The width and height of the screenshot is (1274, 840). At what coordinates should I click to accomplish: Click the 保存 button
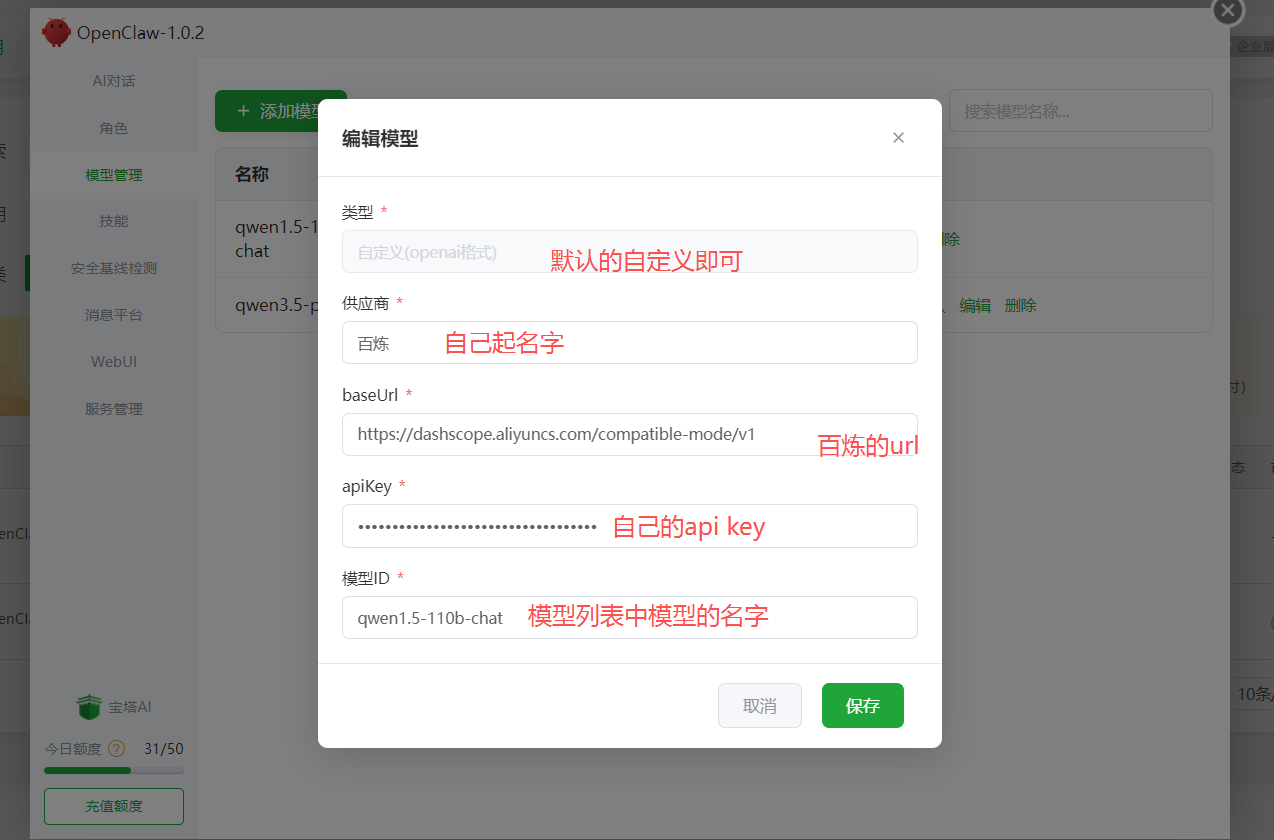pyautogui.click(x=863, y=706)
